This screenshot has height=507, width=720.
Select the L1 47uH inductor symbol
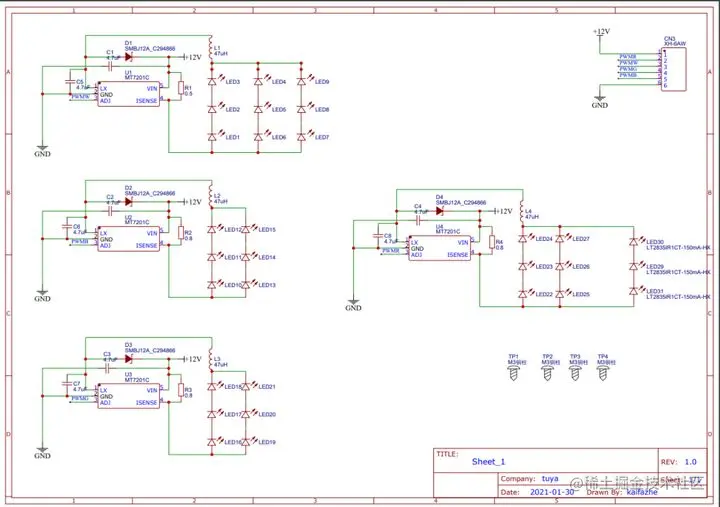point(211,49)
